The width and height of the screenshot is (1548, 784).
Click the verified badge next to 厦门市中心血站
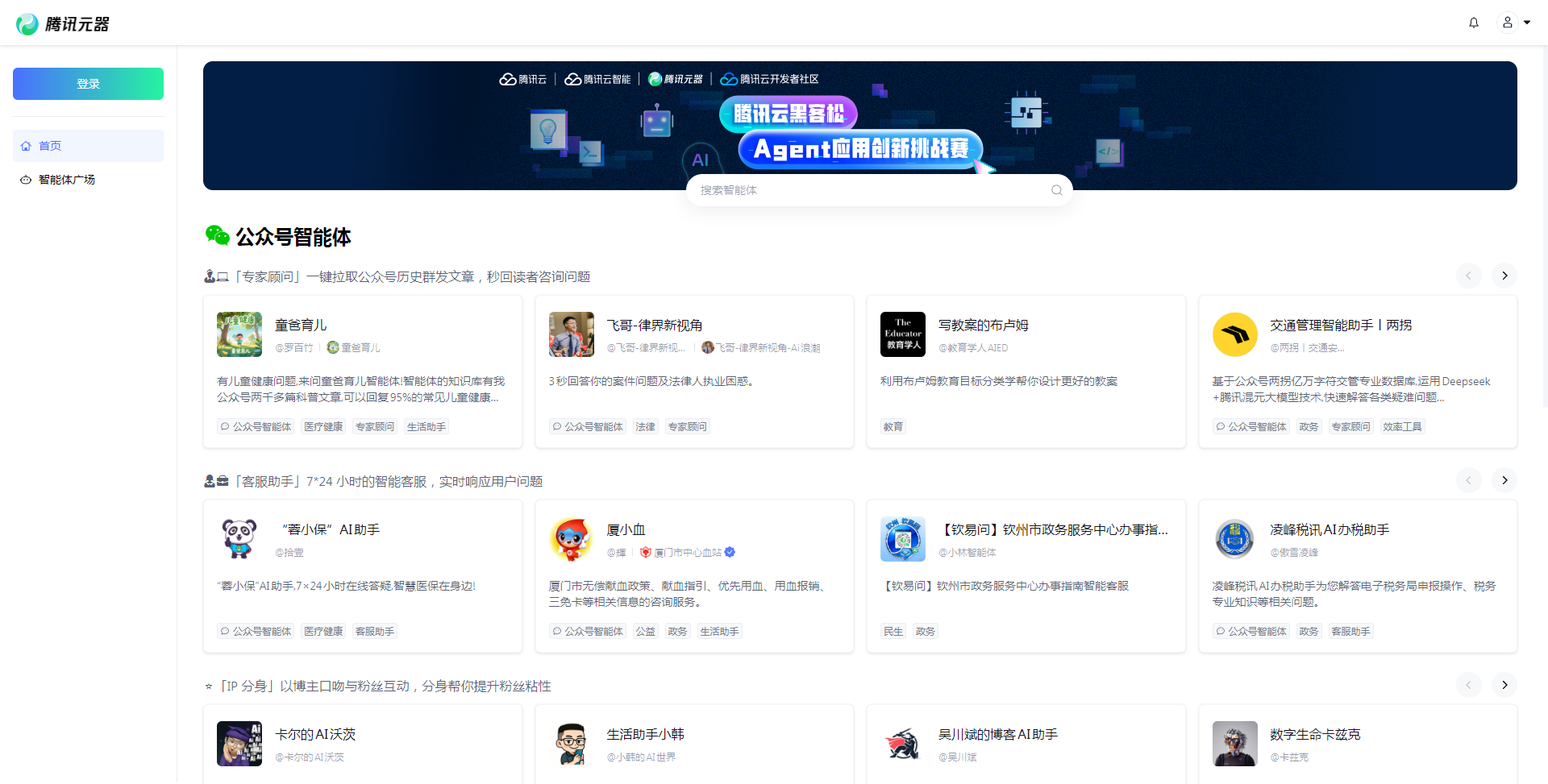tap(730, 553)
